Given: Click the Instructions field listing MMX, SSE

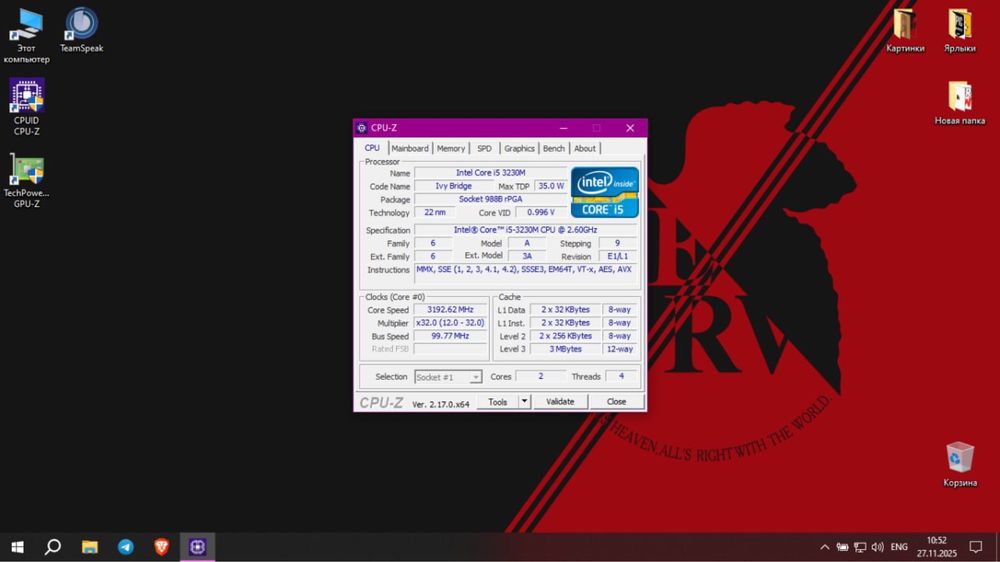Looking at the screenshot, I should coord(526,273).
